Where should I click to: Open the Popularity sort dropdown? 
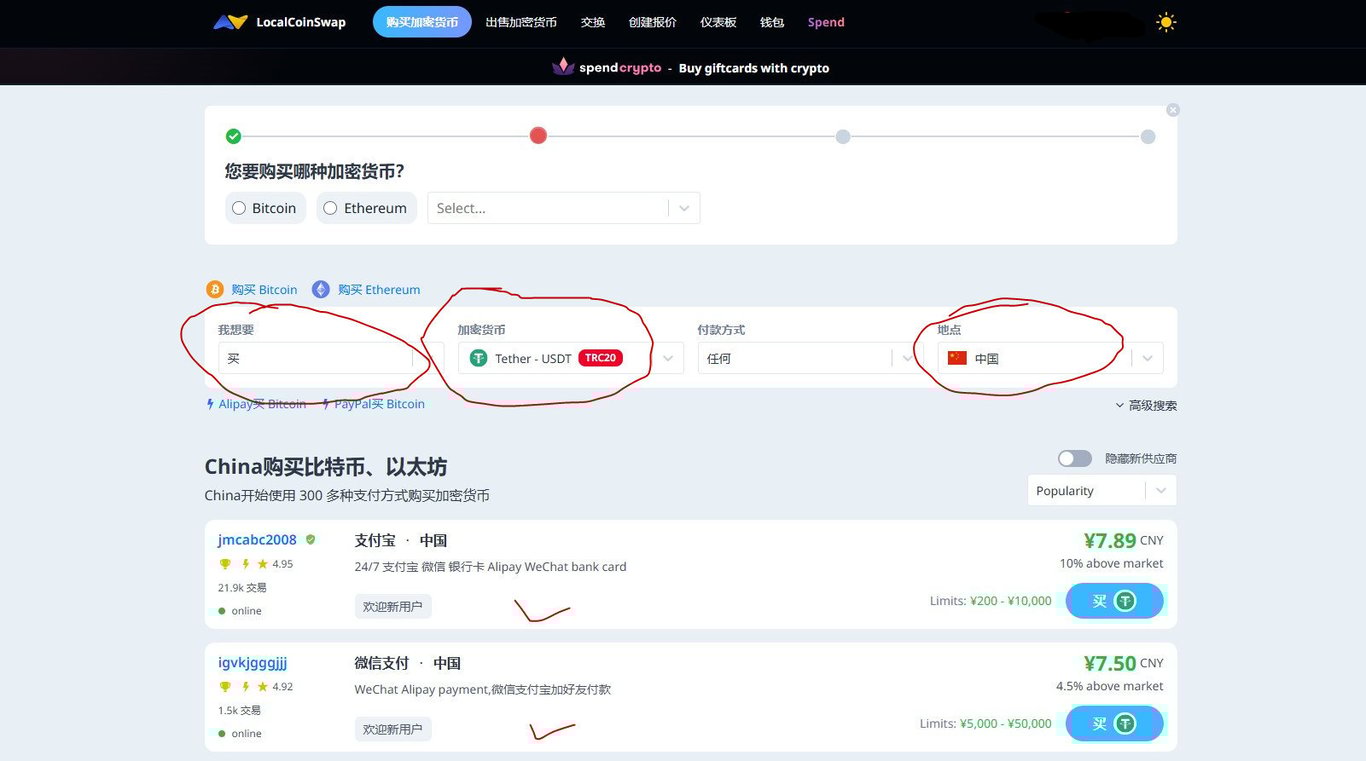[1102, 490]
